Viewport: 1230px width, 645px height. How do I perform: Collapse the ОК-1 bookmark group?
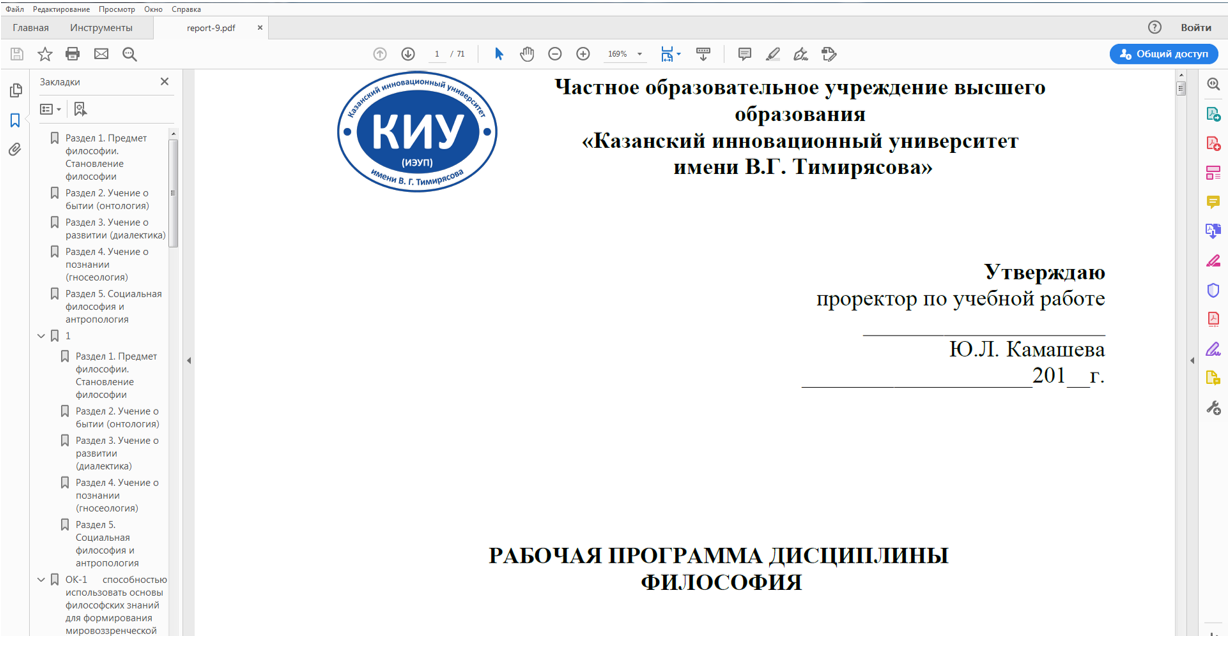tap(41, 580)
